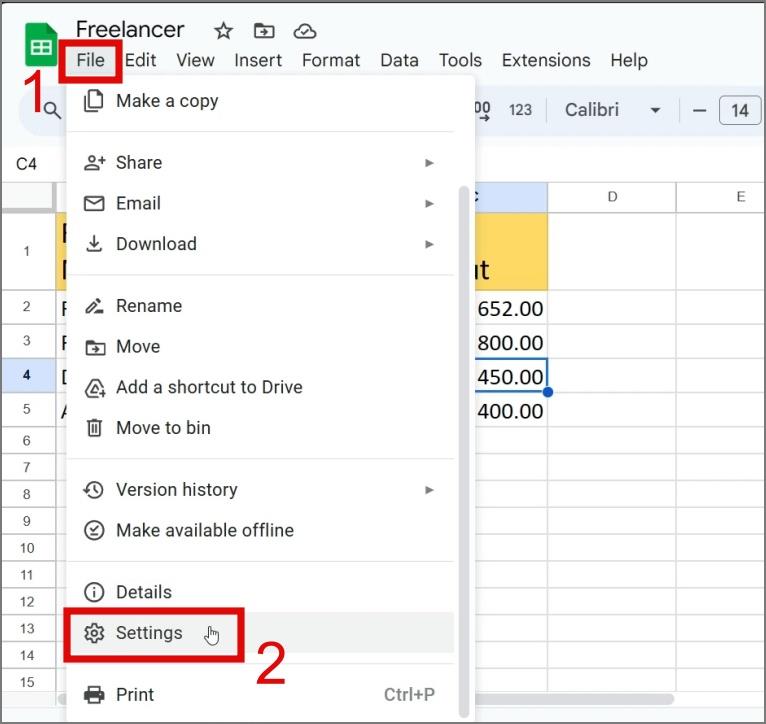Choose Print Ctrl+P

pos(260,695)
